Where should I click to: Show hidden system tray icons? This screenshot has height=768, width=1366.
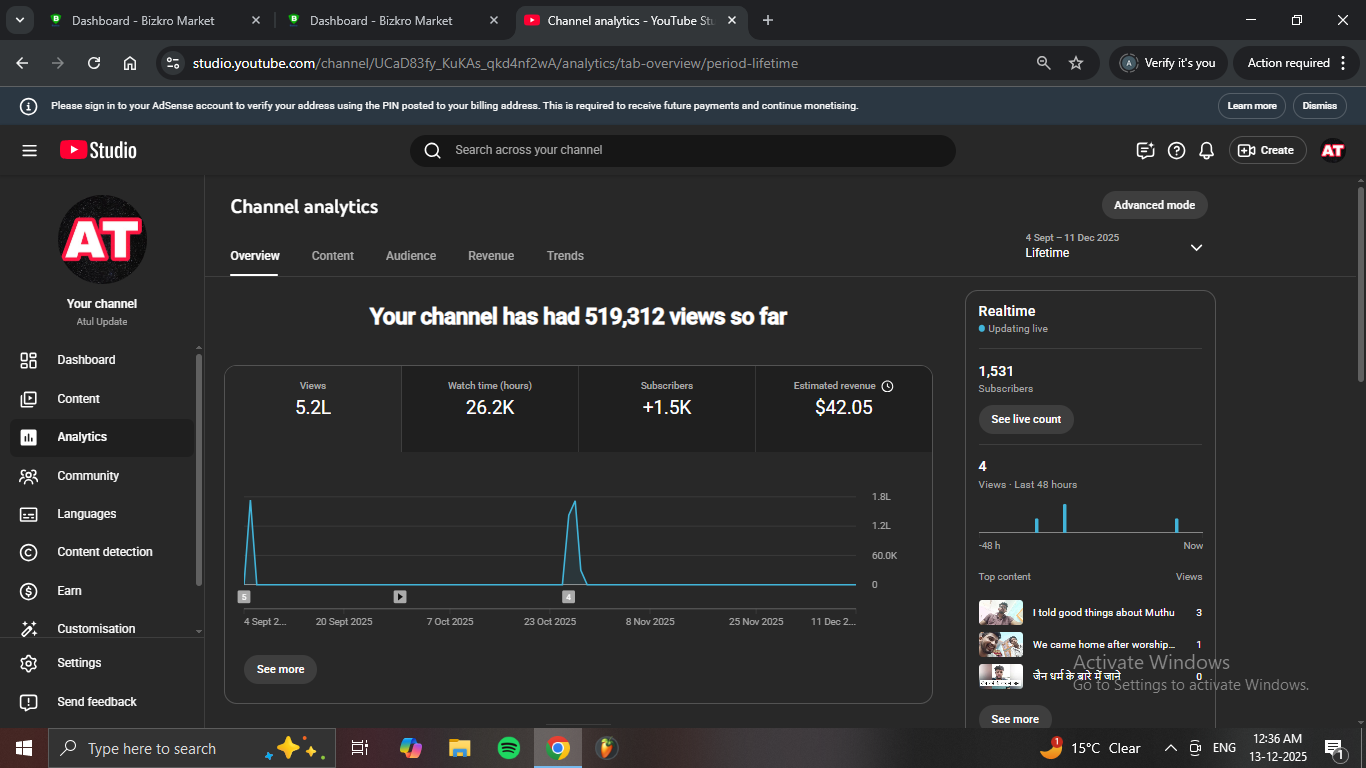[1170, 748]
